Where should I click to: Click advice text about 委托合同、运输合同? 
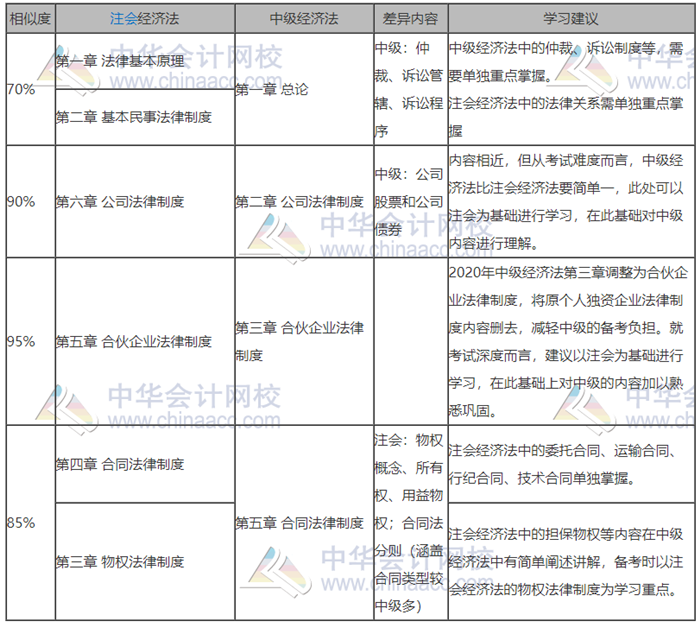571,464
